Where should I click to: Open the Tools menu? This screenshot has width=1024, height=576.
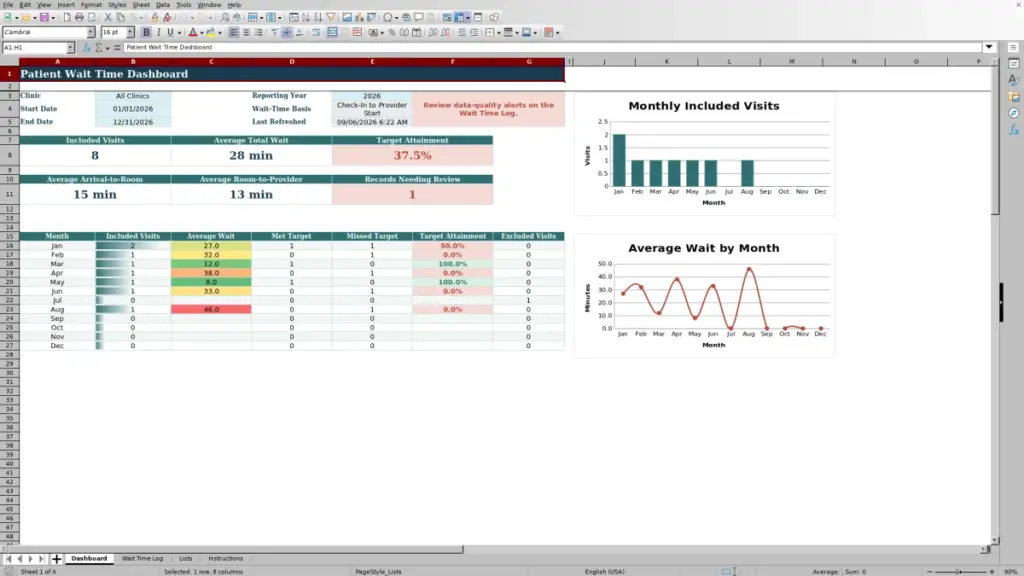(184, 5)
